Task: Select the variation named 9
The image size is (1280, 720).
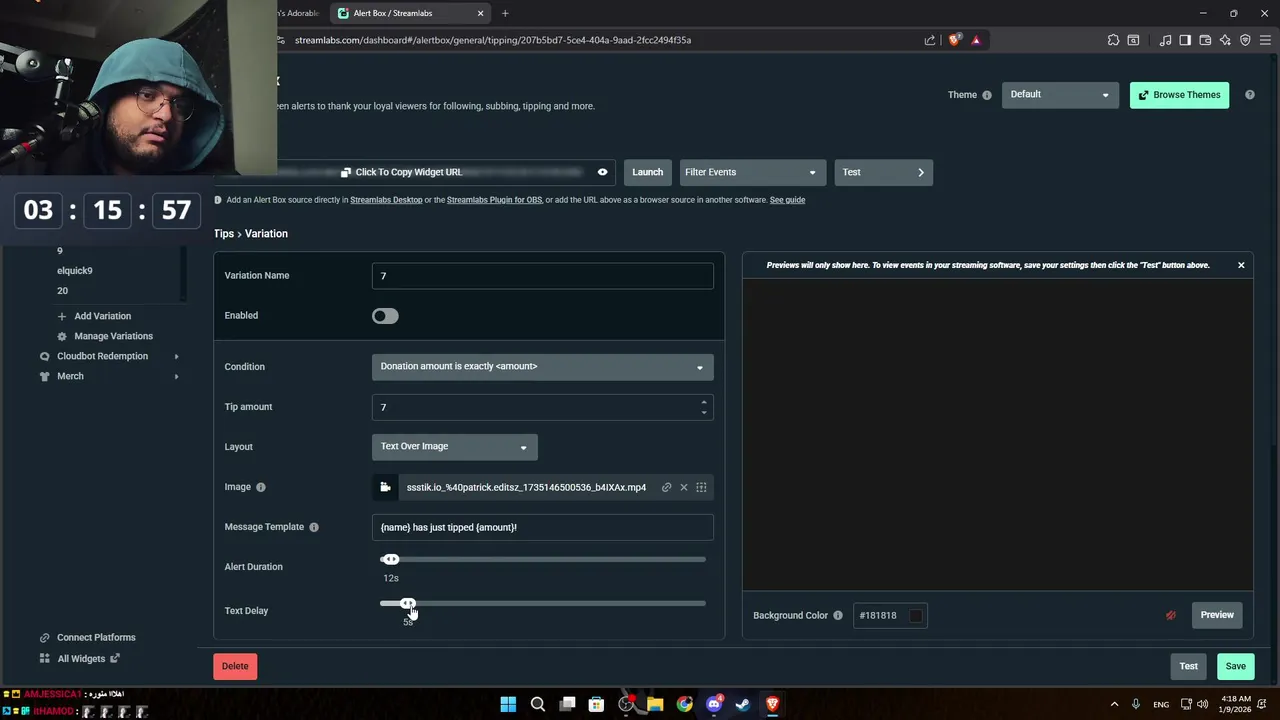Action: [x=59, y=250]
